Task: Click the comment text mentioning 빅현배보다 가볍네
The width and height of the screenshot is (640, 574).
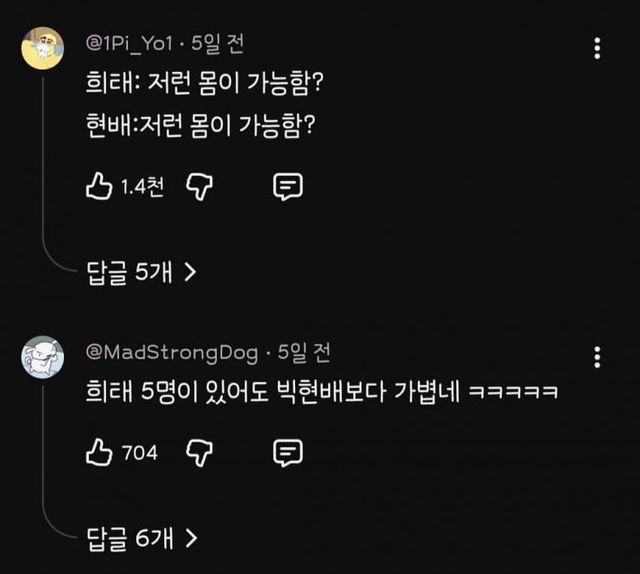Action: click(320, 392)
